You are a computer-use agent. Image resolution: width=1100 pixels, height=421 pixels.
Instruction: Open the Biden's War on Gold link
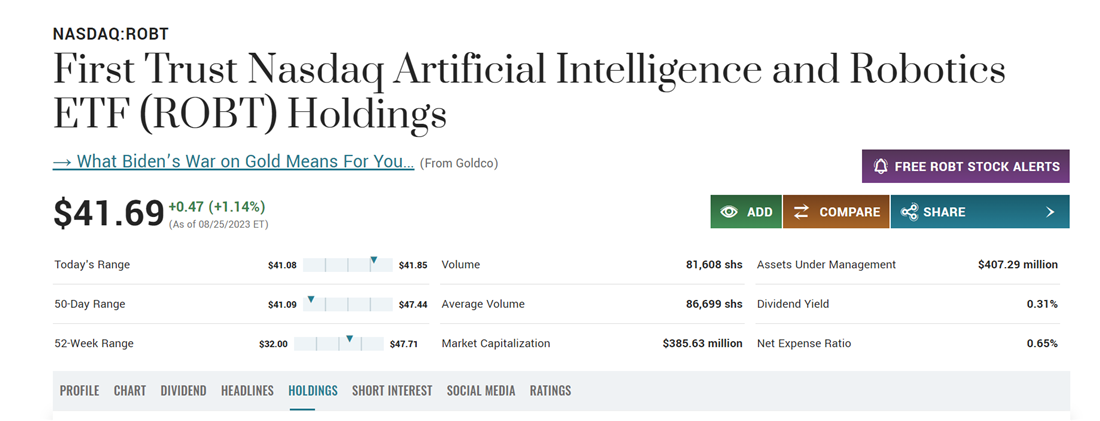click(233, 162)
